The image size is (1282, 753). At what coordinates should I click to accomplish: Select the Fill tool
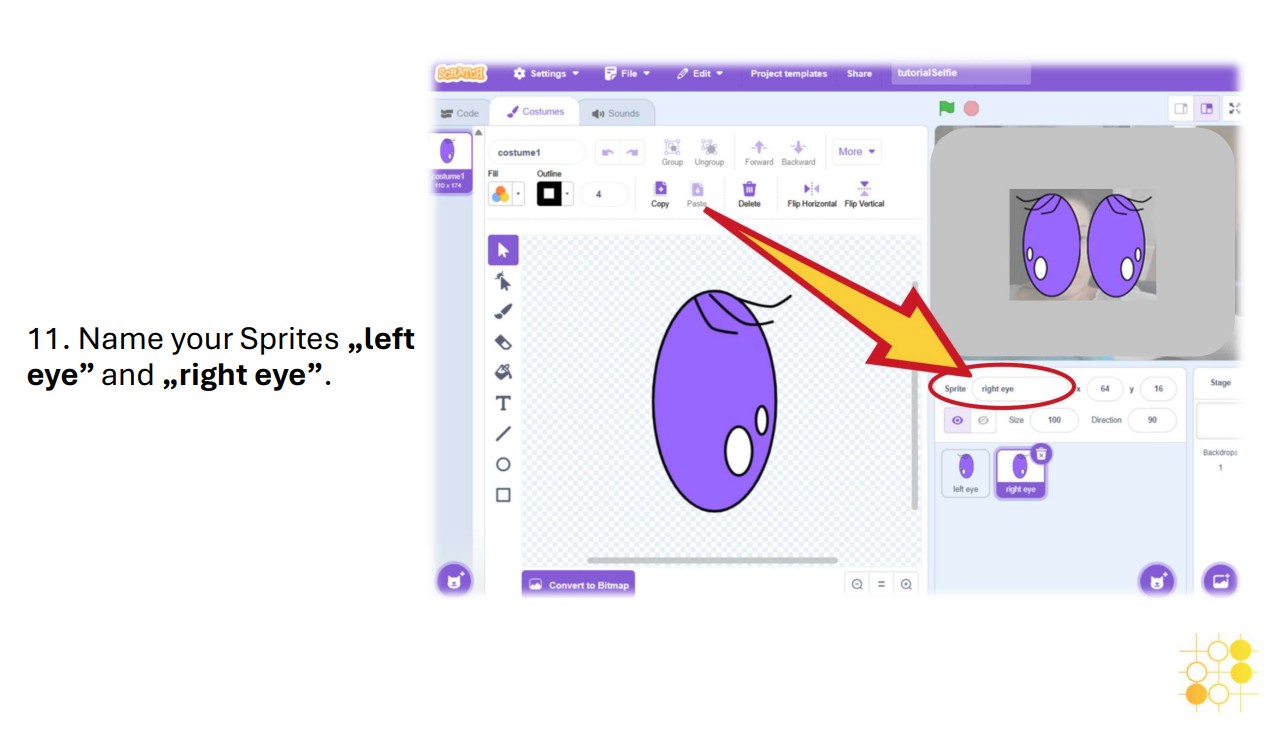503,372
